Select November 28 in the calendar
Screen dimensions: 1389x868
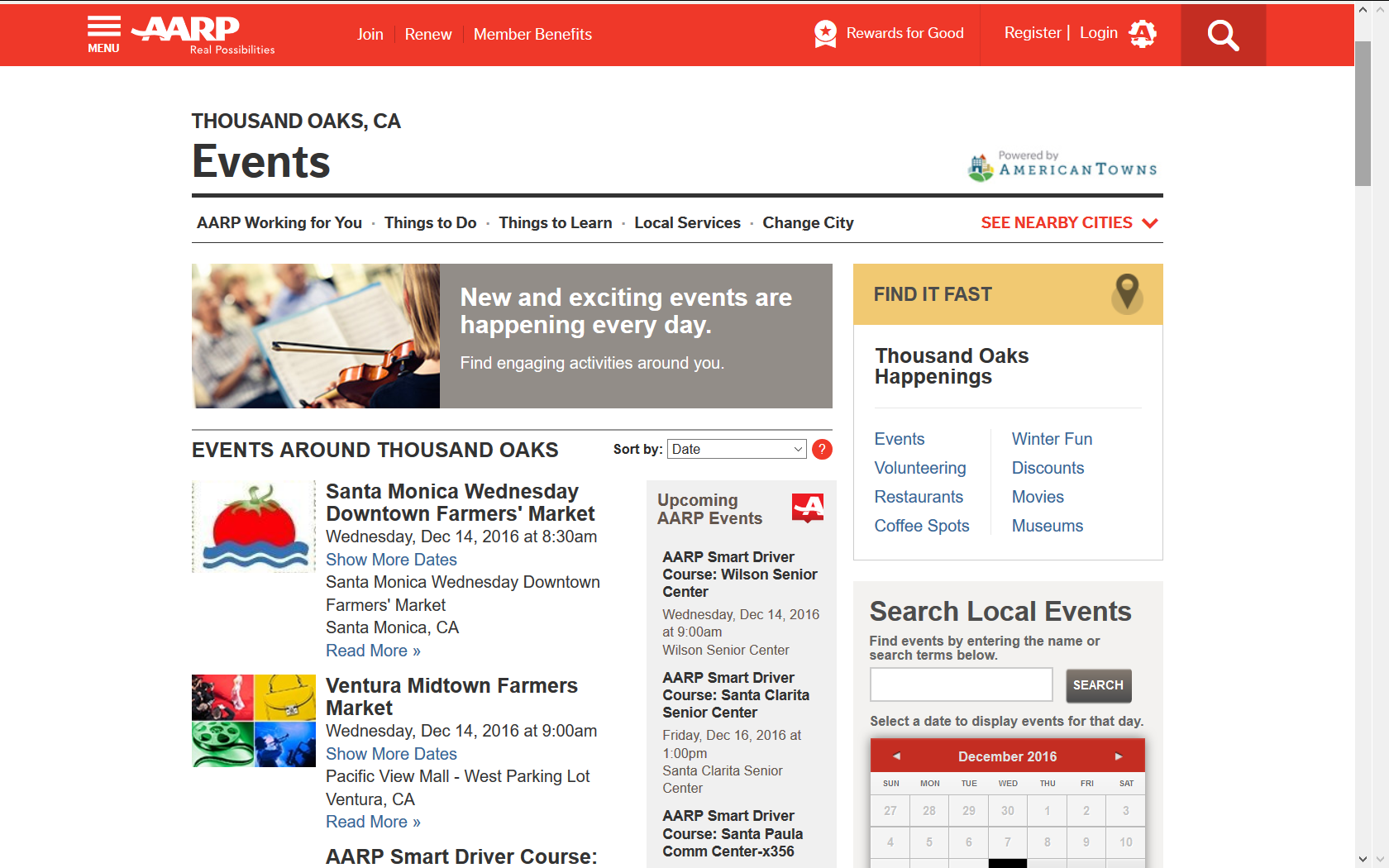click(929, 811)
